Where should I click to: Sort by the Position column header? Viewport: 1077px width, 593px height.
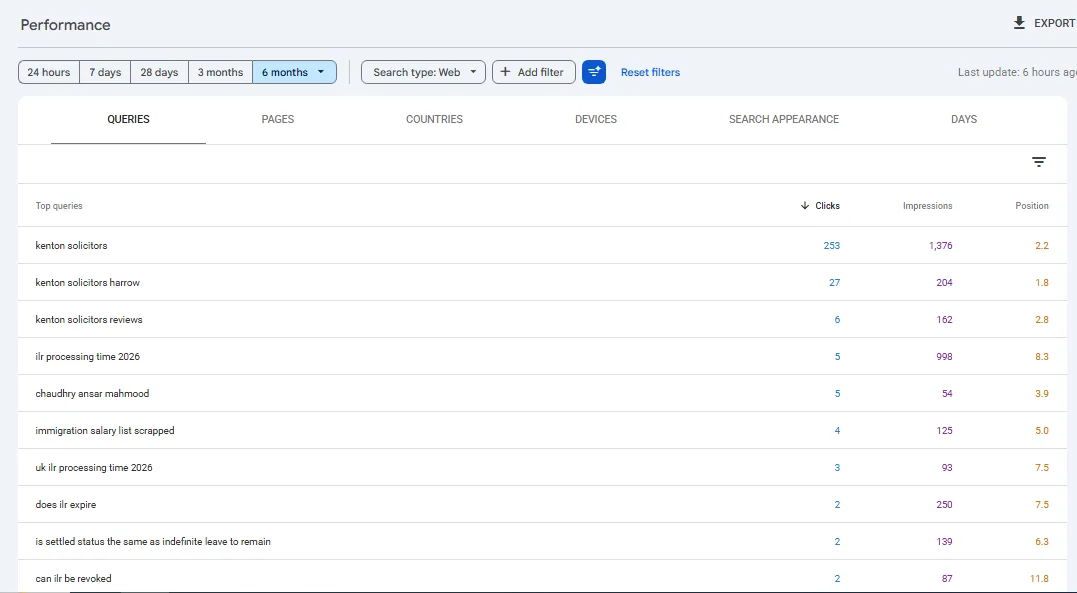click(x=1032, y=205)
